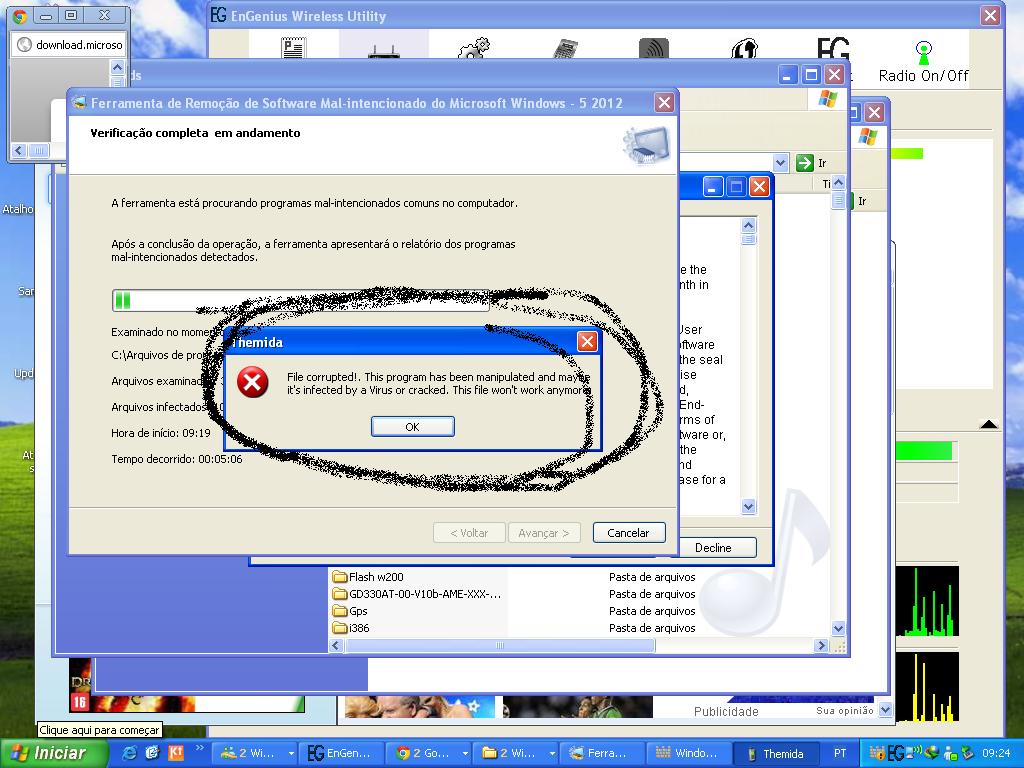Click the calculator icon in EnGenius toolbar

point(566,48)
